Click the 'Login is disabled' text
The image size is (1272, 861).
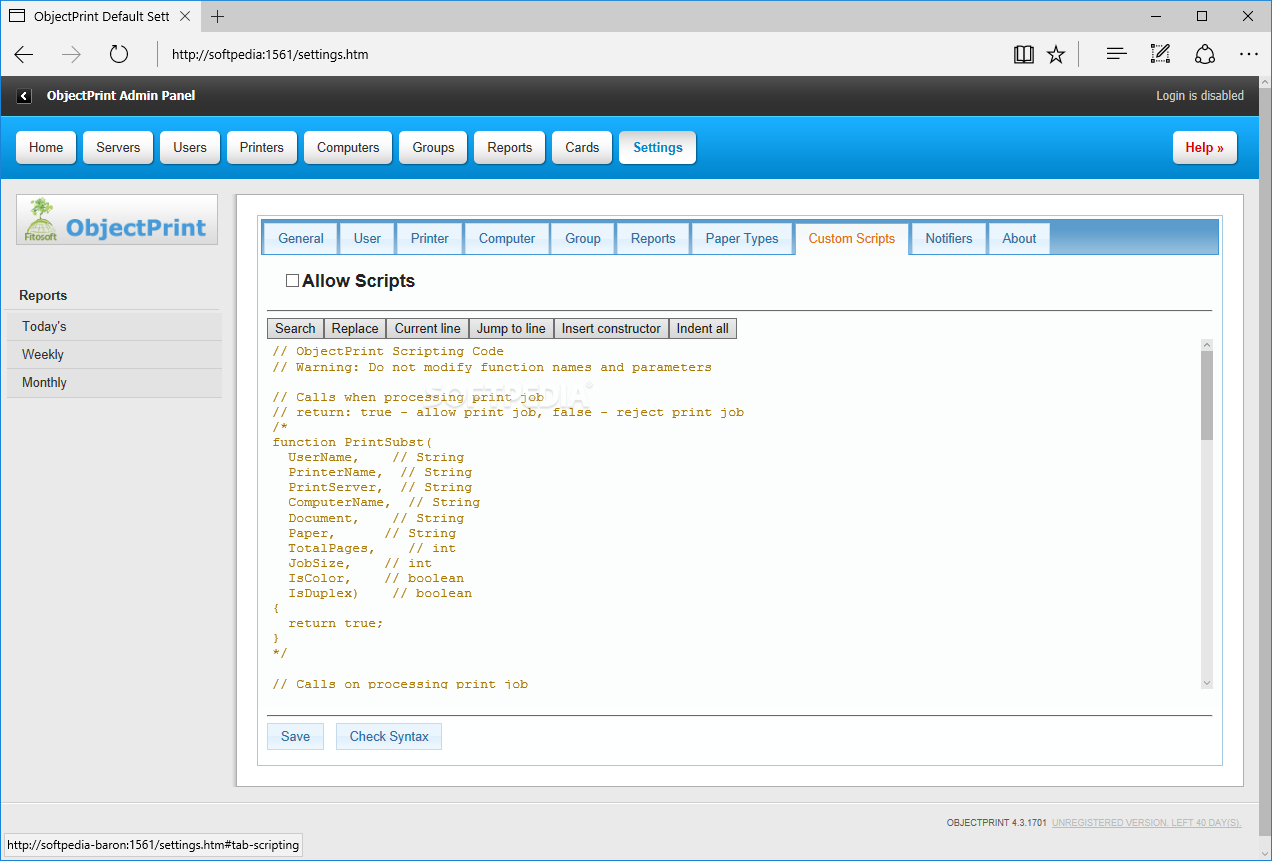1200,96
